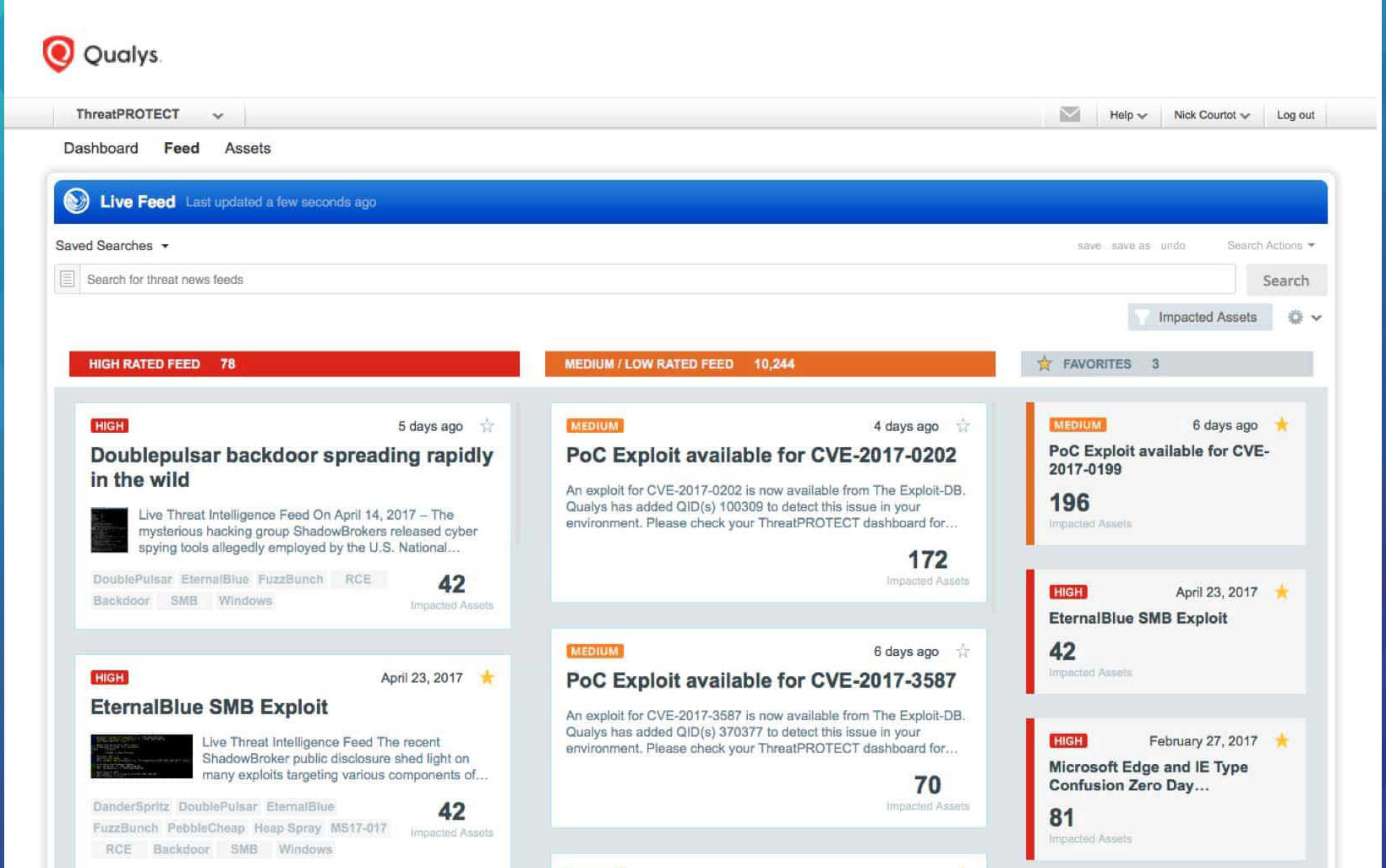Switch to the Dashboard tab

tap(101, 148)
